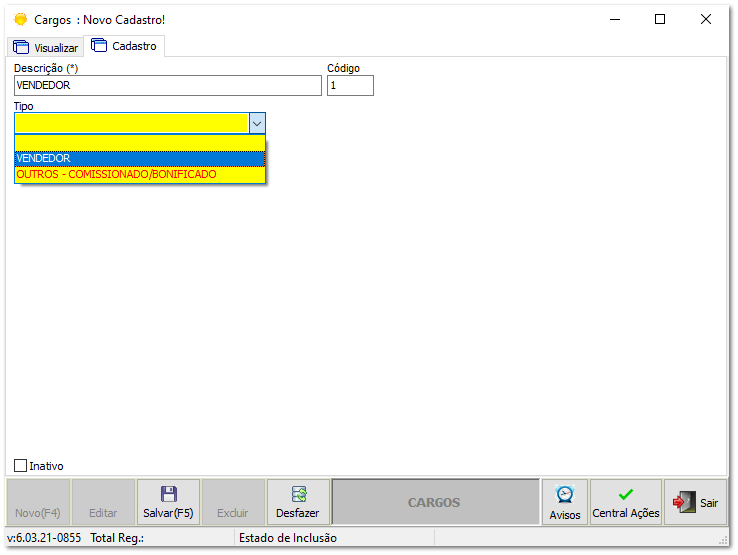Screen dimensions: 738x555
Task: Click in the Descrição text field
Action: [168, 86]
